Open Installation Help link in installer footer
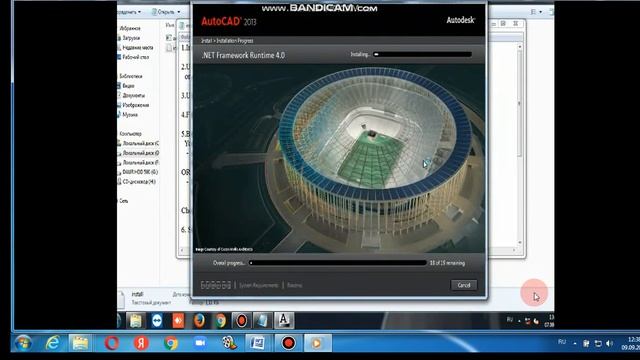Image resolution: width=640 pixels, height=360 pixels. coord(216,285)
